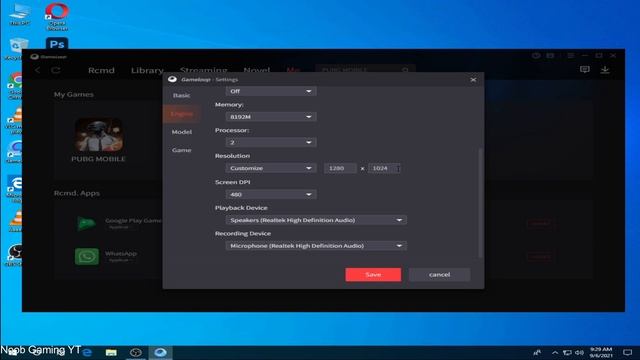
Task: Open Gameloop's download manager icon
Action: (605, 70)
